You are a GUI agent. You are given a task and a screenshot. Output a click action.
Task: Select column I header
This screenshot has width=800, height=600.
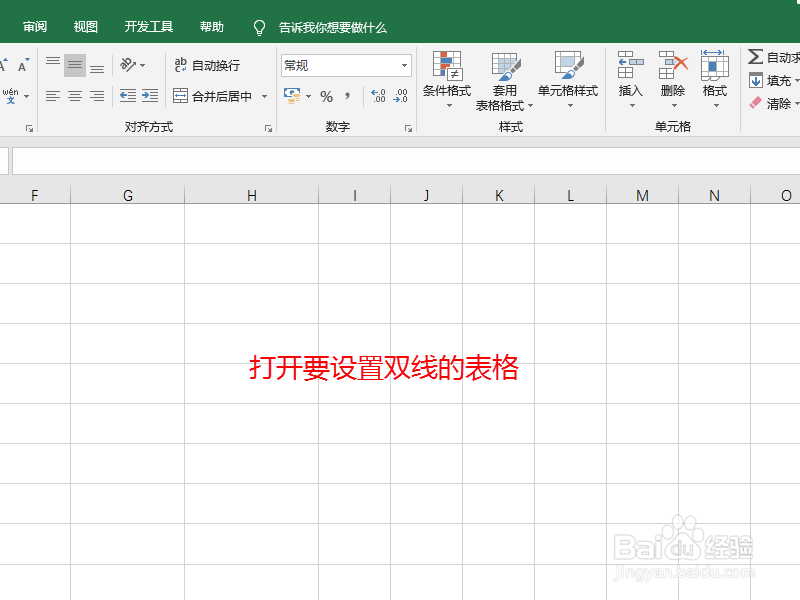355,195
